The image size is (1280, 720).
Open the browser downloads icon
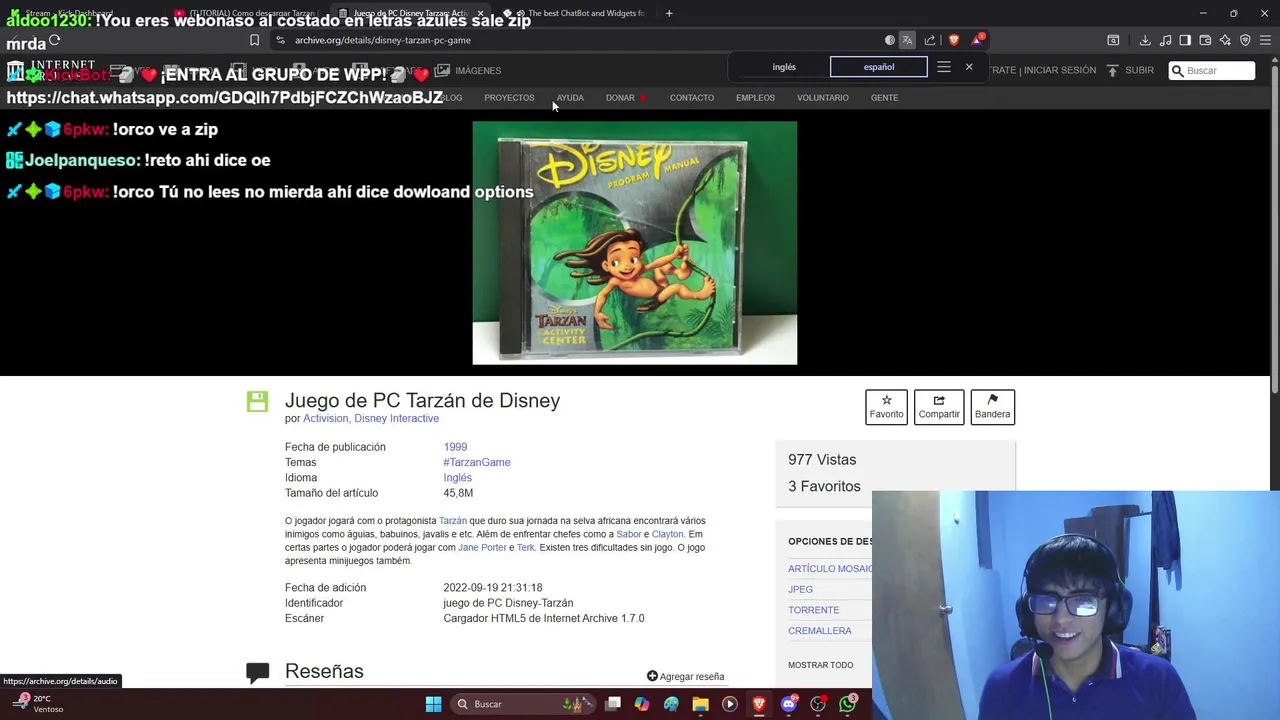[x=1145, y=40]
